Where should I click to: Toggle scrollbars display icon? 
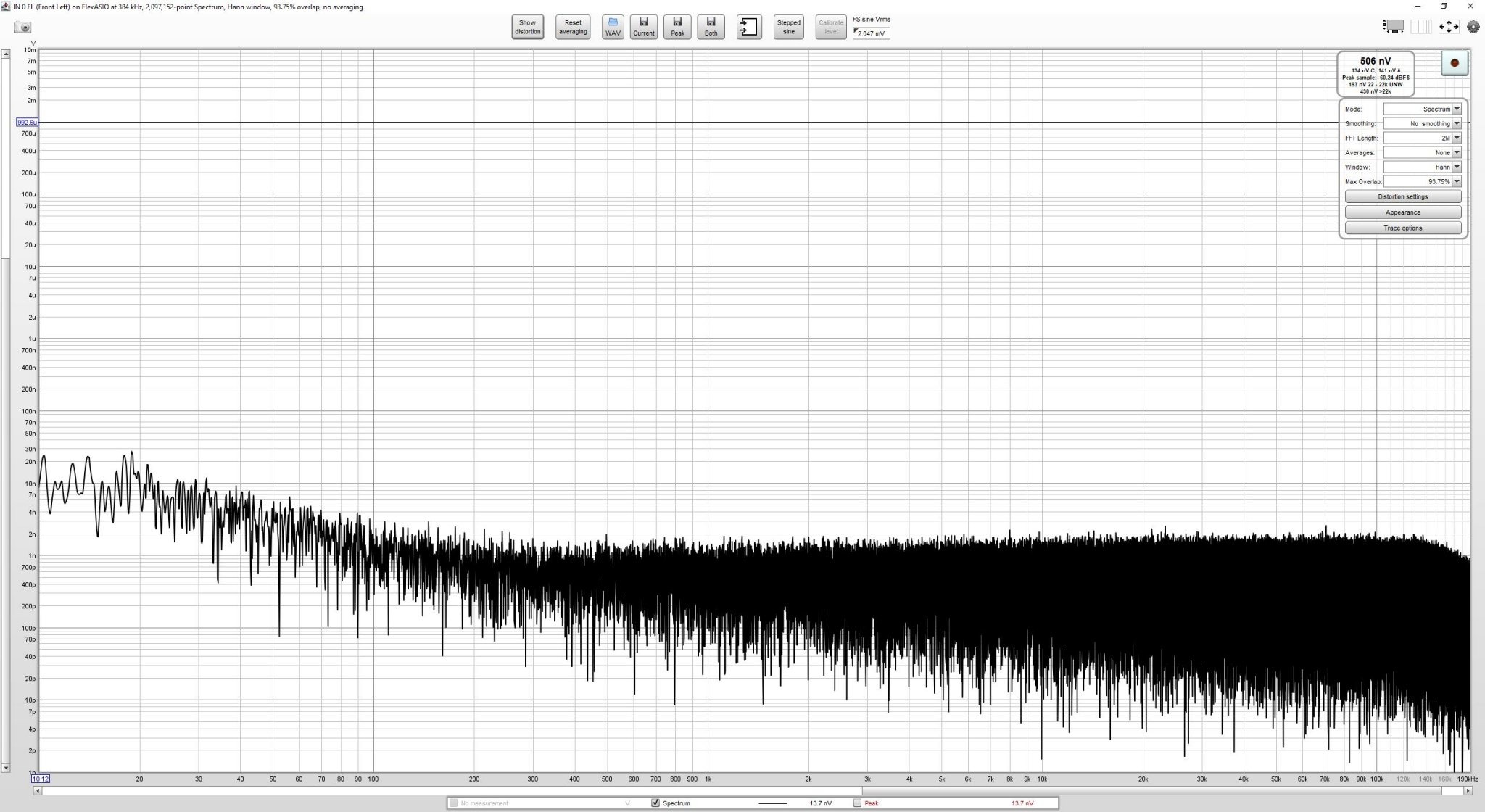(1393, 27)
